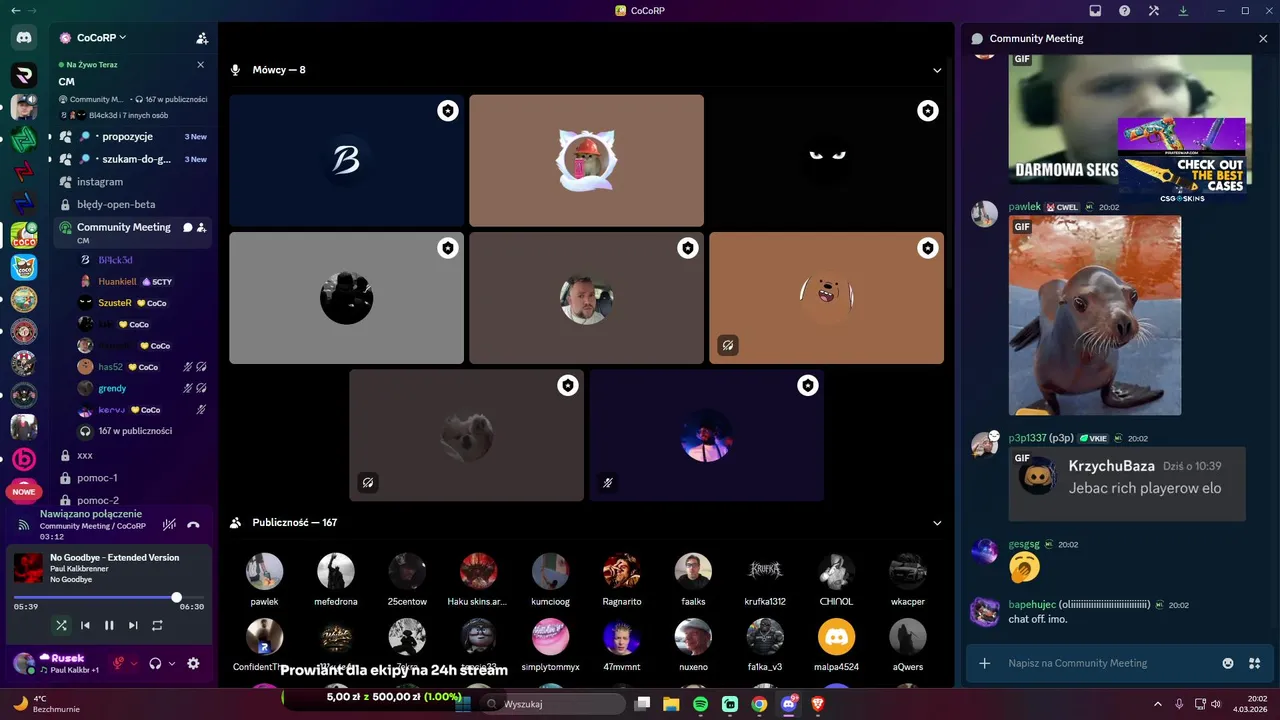Screen dimensions: 1280x720
Task: Select the Community Meeting stage channel
Action: pos(132,232)
